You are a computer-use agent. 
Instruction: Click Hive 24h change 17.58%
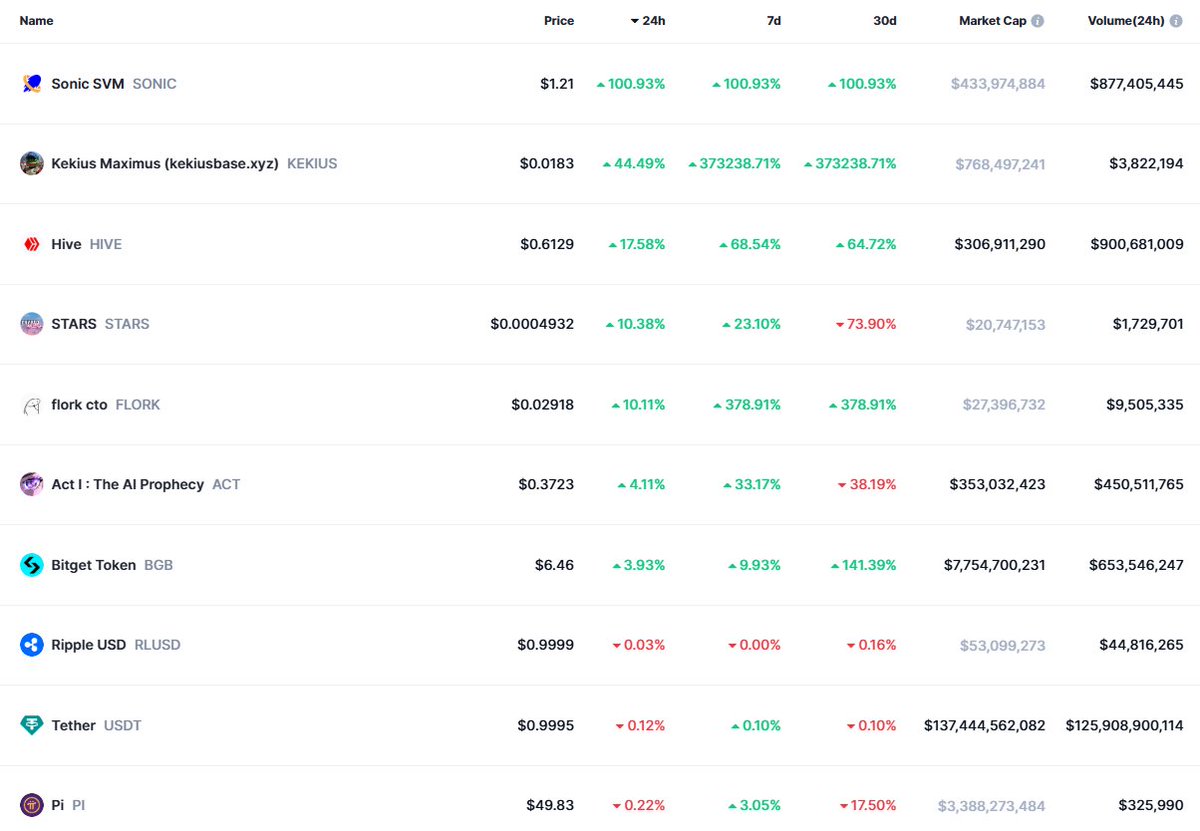pos(637,244)
